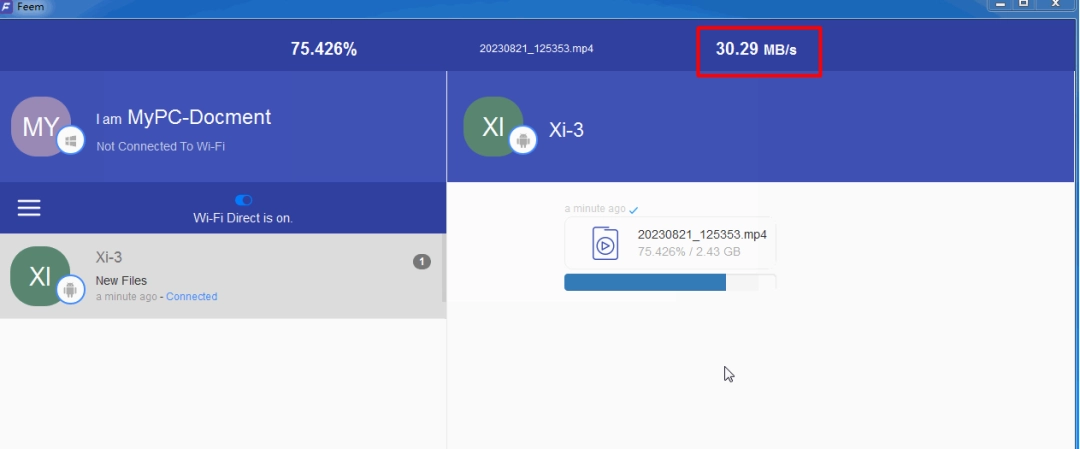This screenshot has width=1080, height=449.
Task: Open the hamburger menu
Action: 29,208
